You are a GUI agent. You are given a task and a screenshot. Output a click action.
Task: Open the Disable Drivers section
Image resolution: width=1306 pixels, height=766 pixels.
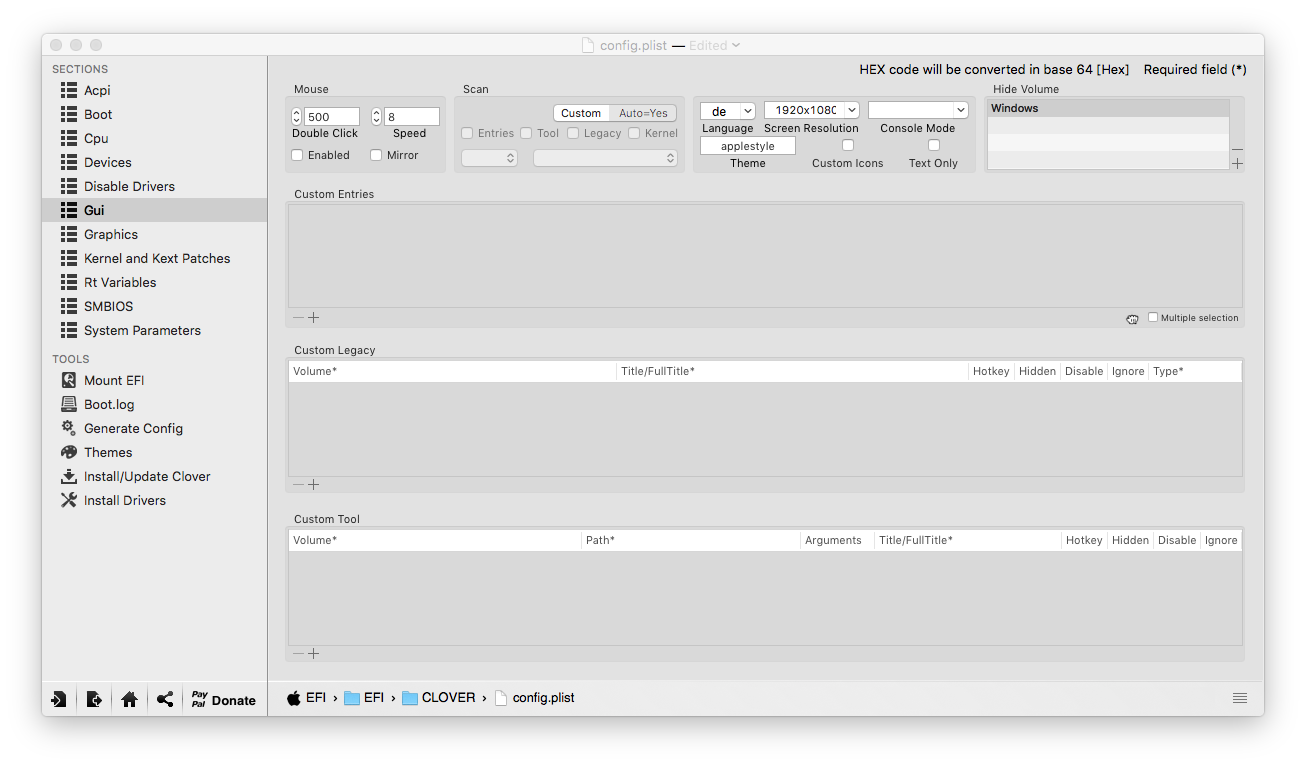pos(154,186)
